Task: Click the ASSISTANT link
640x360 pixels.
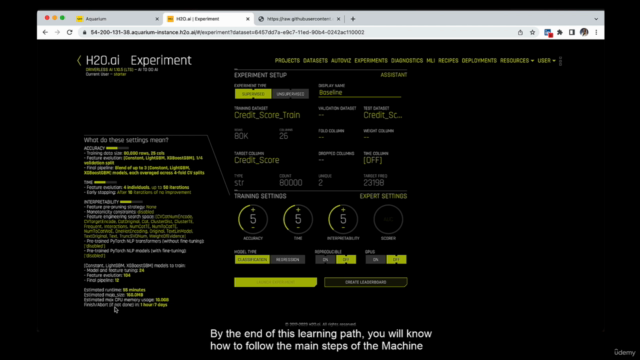Action: [x=394, y=75]
